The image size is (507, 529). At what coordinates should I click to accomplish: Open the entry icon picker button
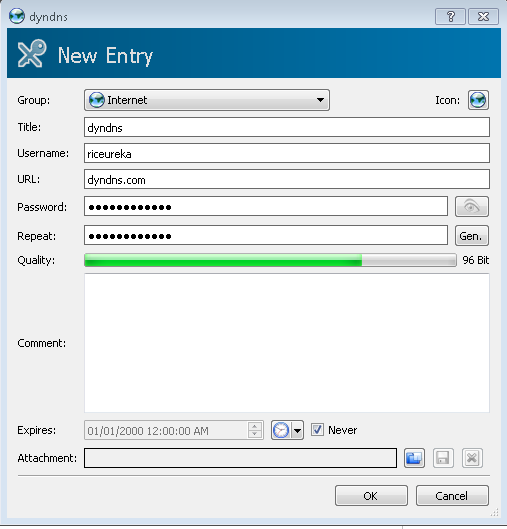(478, 100)
